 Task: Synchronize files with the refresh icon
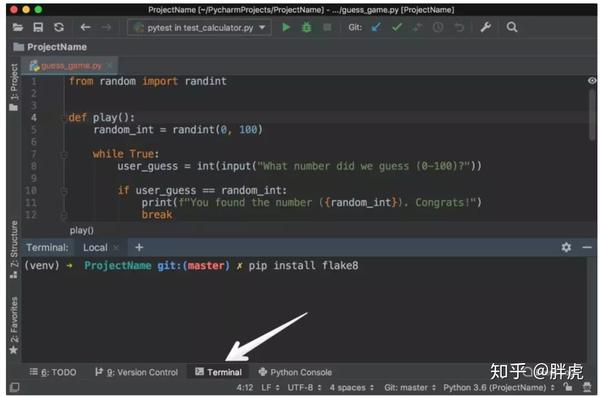pyautogui.click(x=59, y=27)
